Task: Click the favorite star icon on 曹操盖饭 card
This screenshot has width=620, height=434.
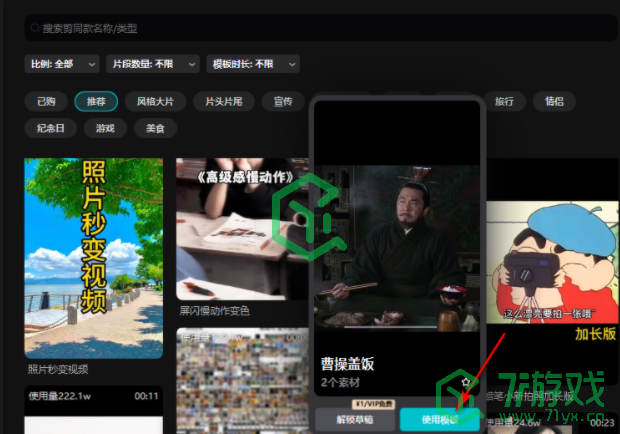Action: click(465, 381)
